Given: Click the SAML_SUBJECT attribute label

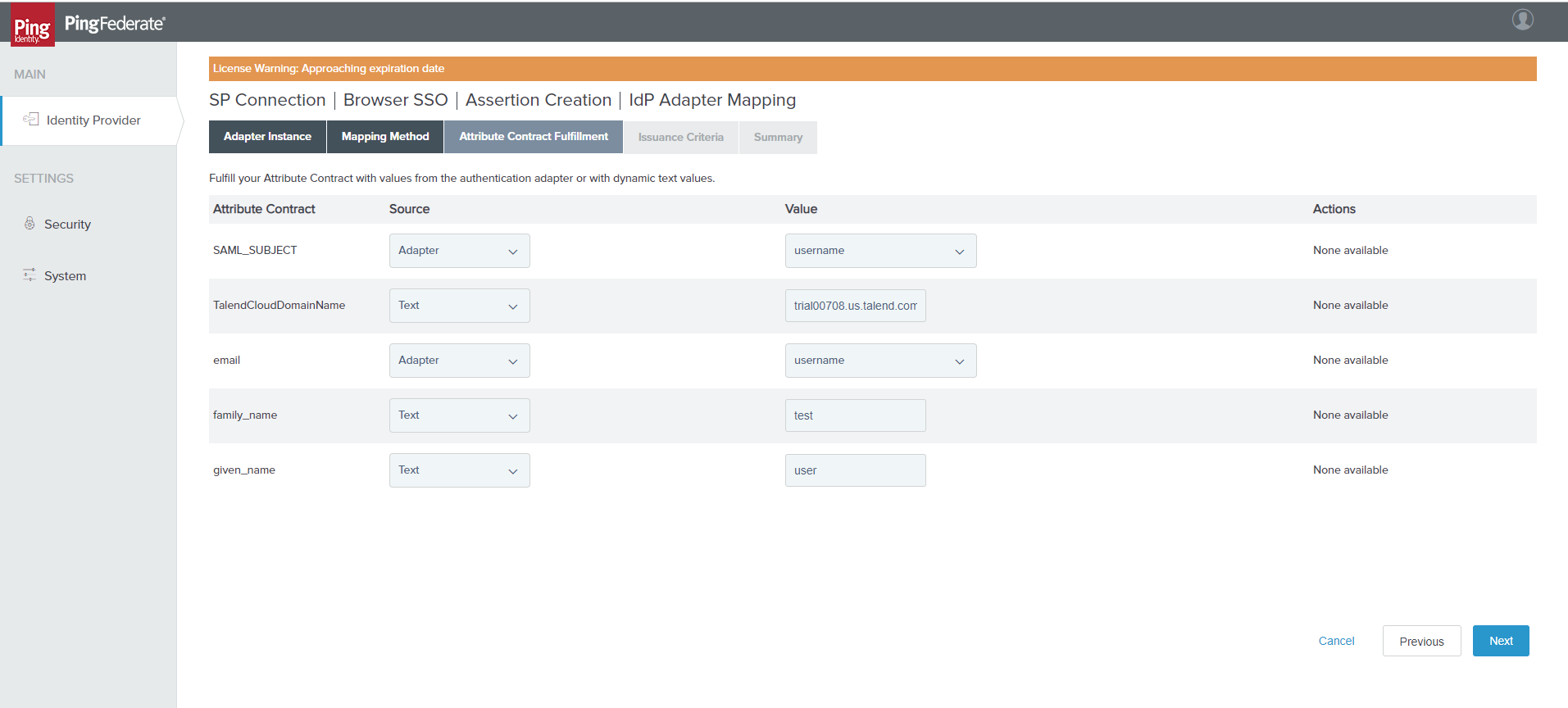Looking at the screenshot, I should click(x=255, y=251).
